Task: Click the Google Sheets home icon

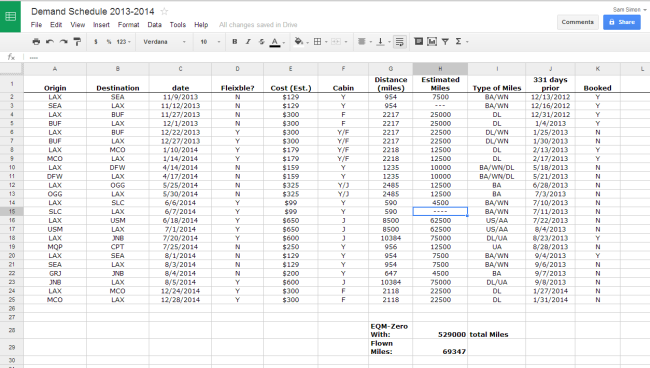Action: [x=10, y=16]
